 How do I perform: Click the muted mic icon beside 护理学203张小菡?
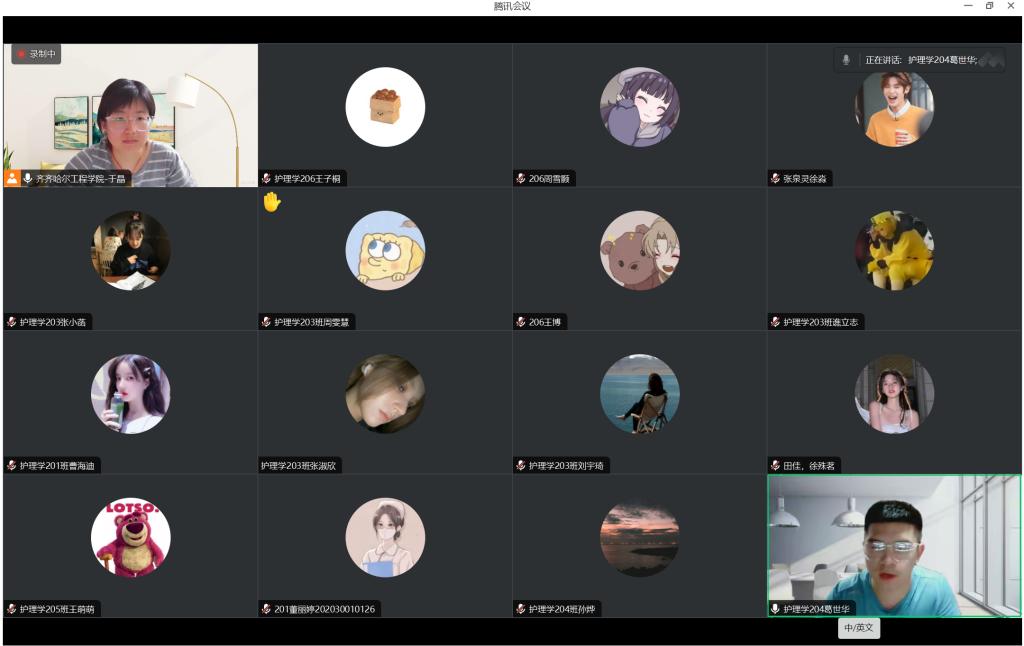(x=12, y=322)
